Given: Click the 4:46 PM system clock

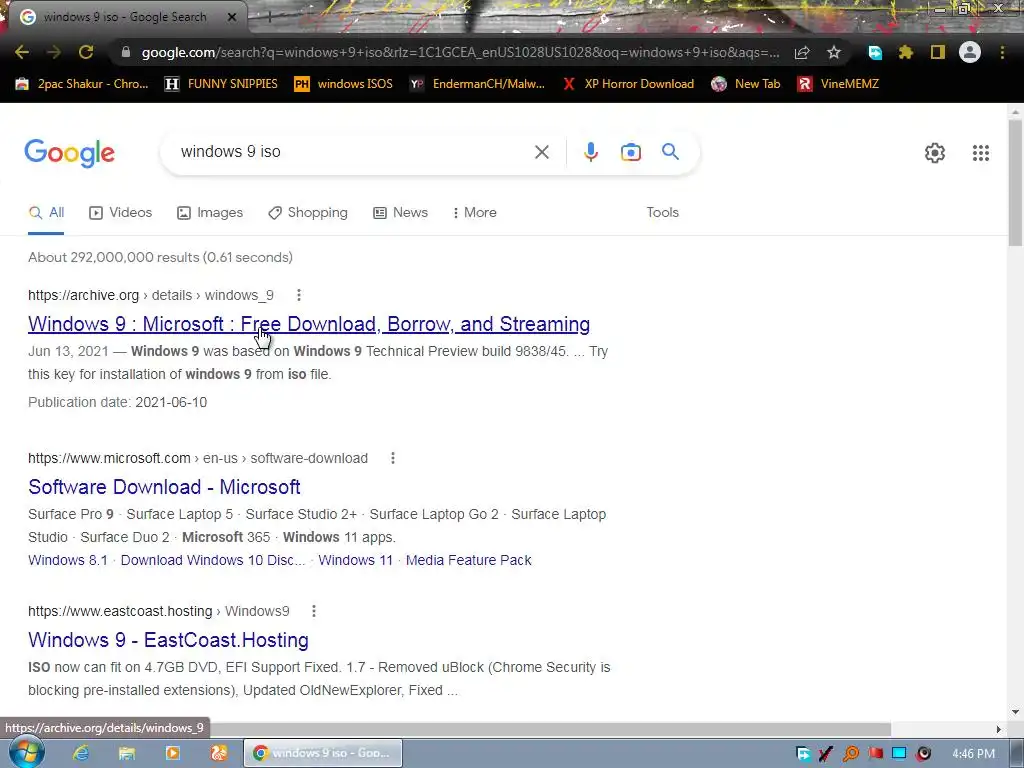Looking at the screenshot, I should point(973,754).
